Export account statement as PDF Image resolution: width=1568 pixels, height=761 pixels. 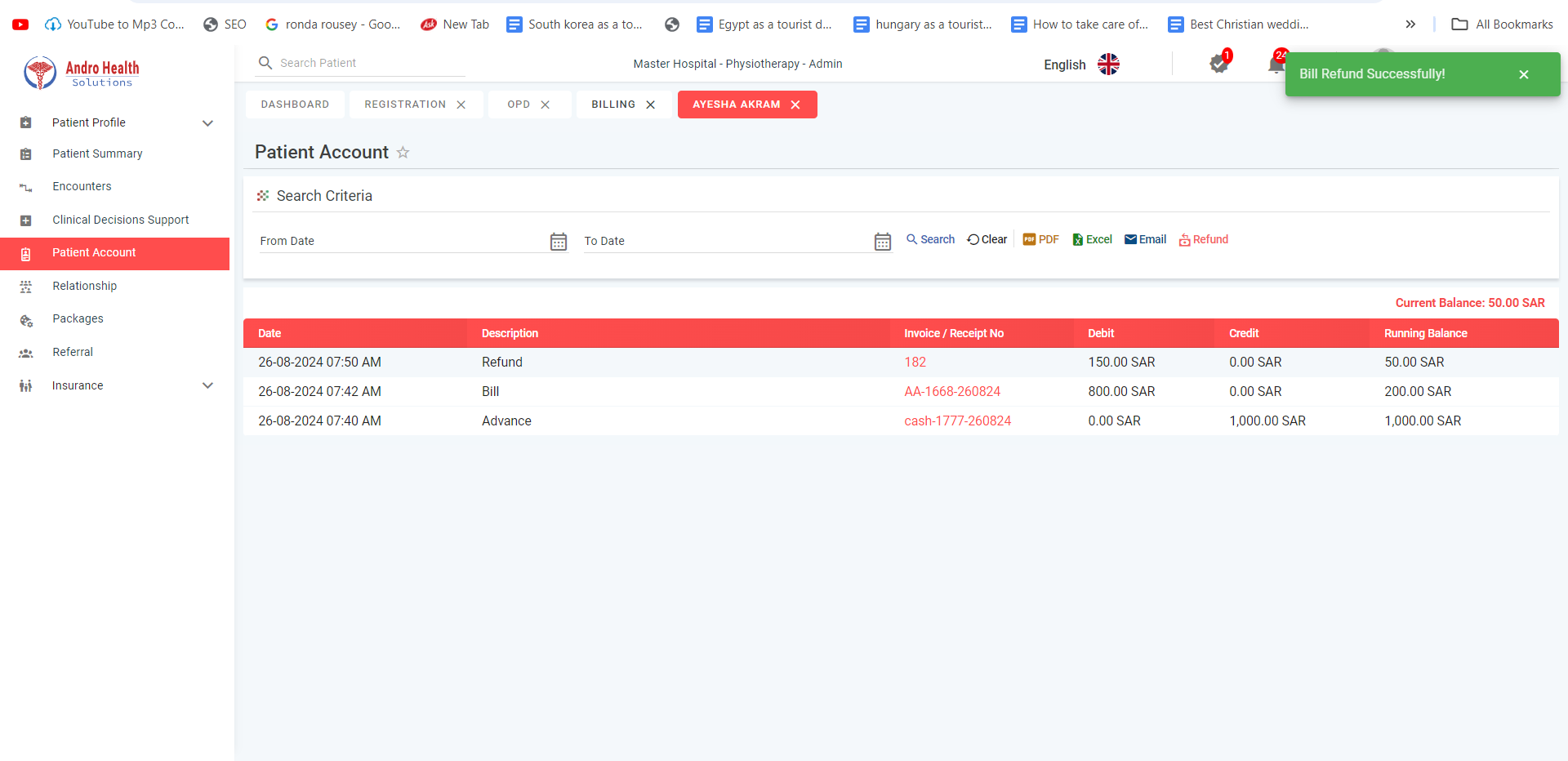tap(1040, 239)
